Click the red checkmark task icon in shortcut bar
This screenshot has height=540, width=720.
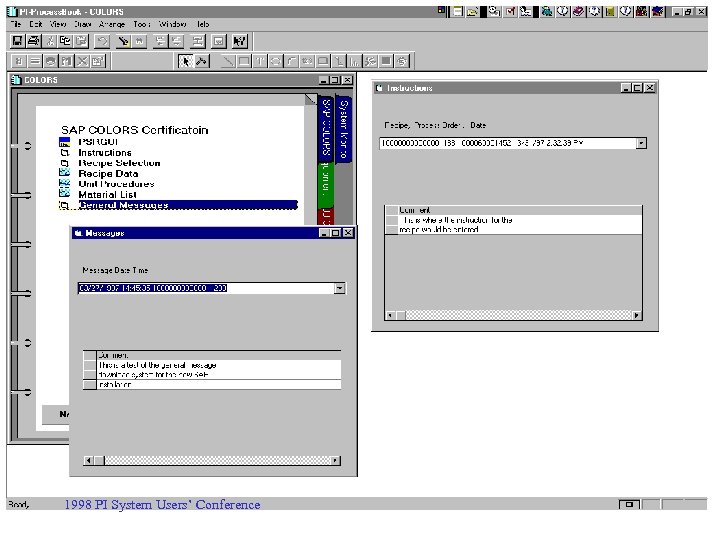(x=510, y=11)
